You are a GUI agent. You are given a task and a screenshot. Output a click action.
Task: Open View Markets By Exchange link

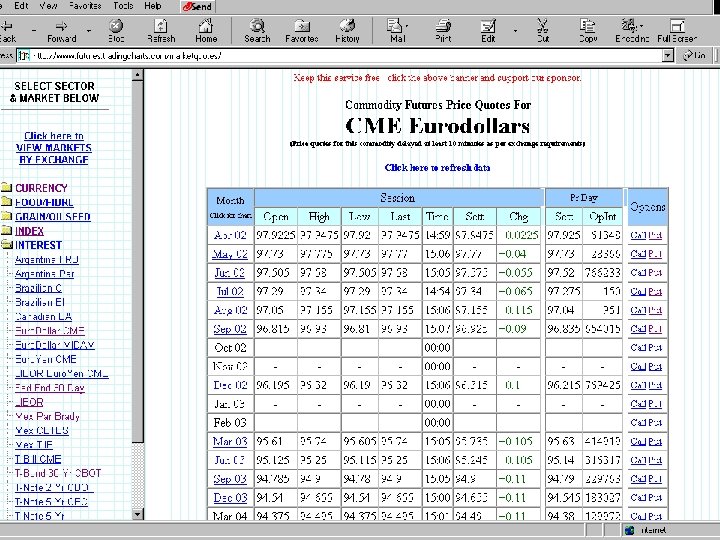54,148
